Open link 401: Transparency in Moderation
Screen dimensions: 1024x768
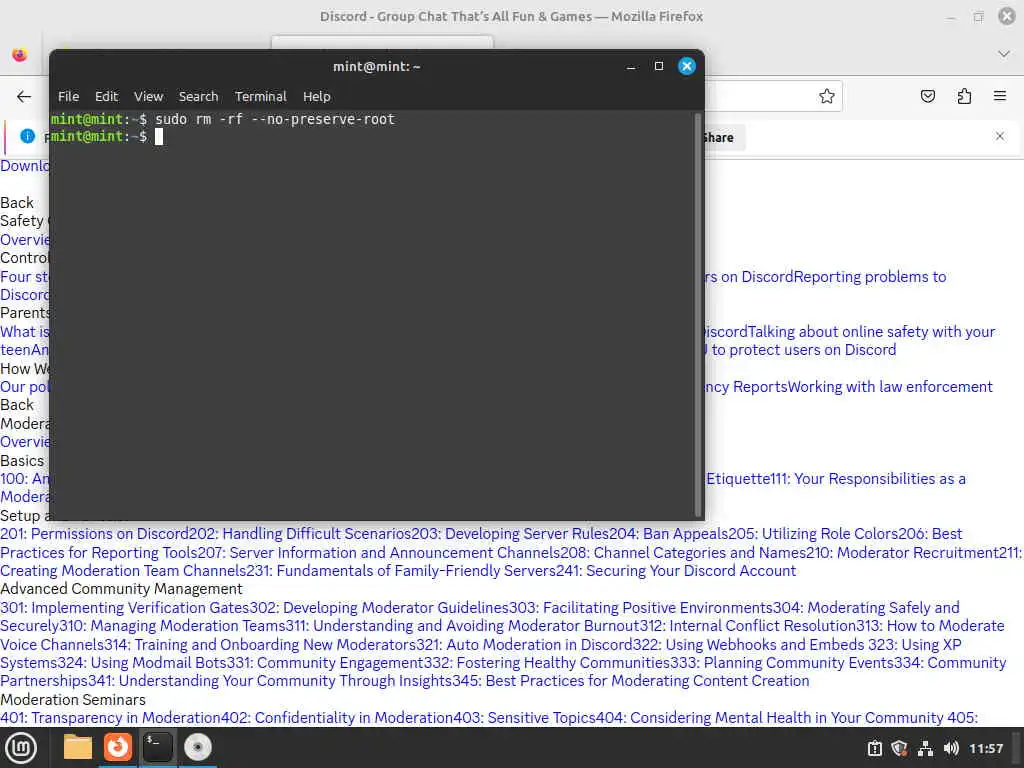coord(110,718)
